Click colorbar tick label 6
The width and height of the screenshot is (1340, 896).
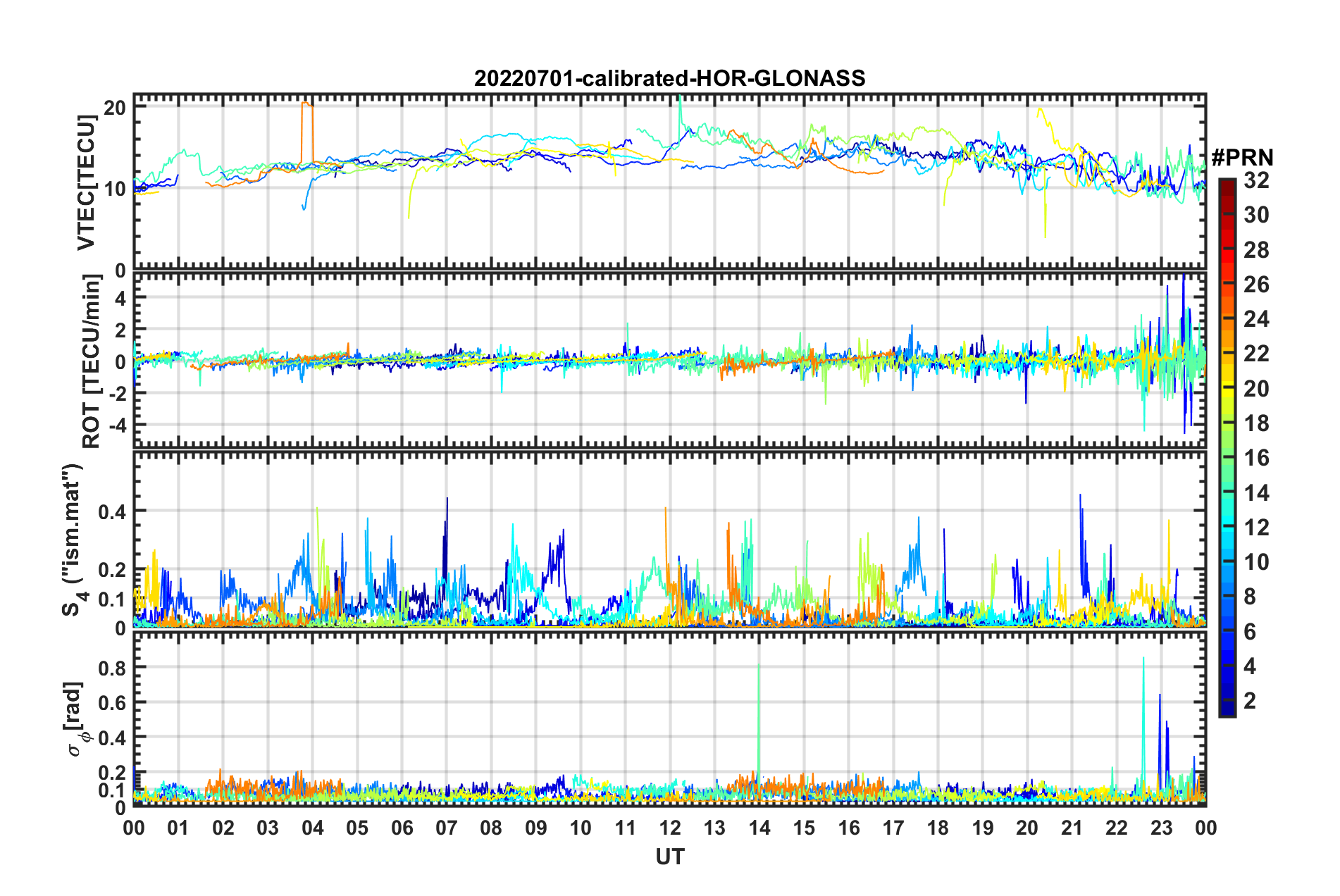(x=1250, y=631)
